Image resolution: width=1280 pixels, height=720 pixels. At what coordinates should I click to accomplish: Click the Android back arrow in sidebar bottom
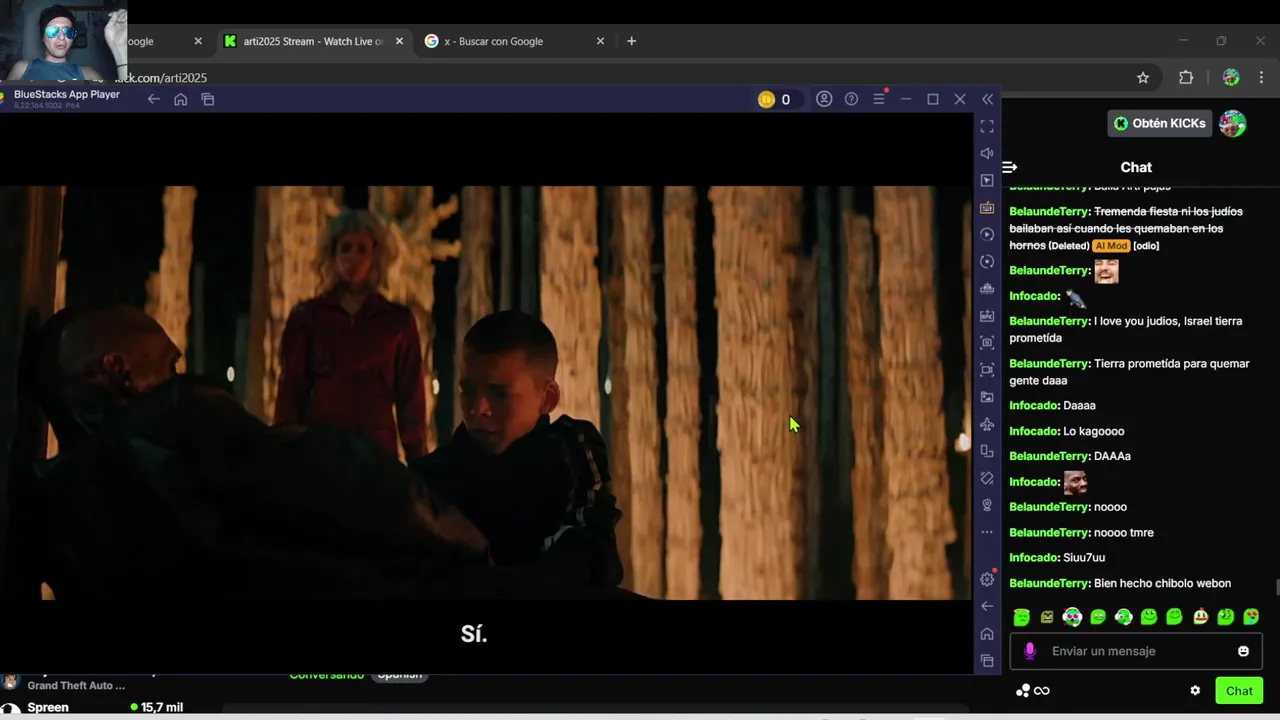tap(987, 606)
